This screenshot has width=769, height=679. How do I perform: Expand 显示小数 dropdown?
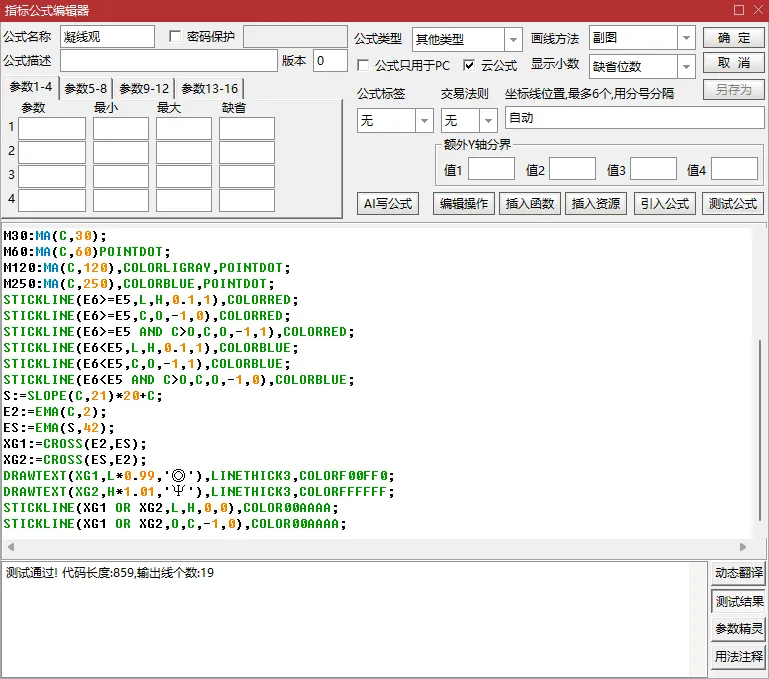(686, 66)
